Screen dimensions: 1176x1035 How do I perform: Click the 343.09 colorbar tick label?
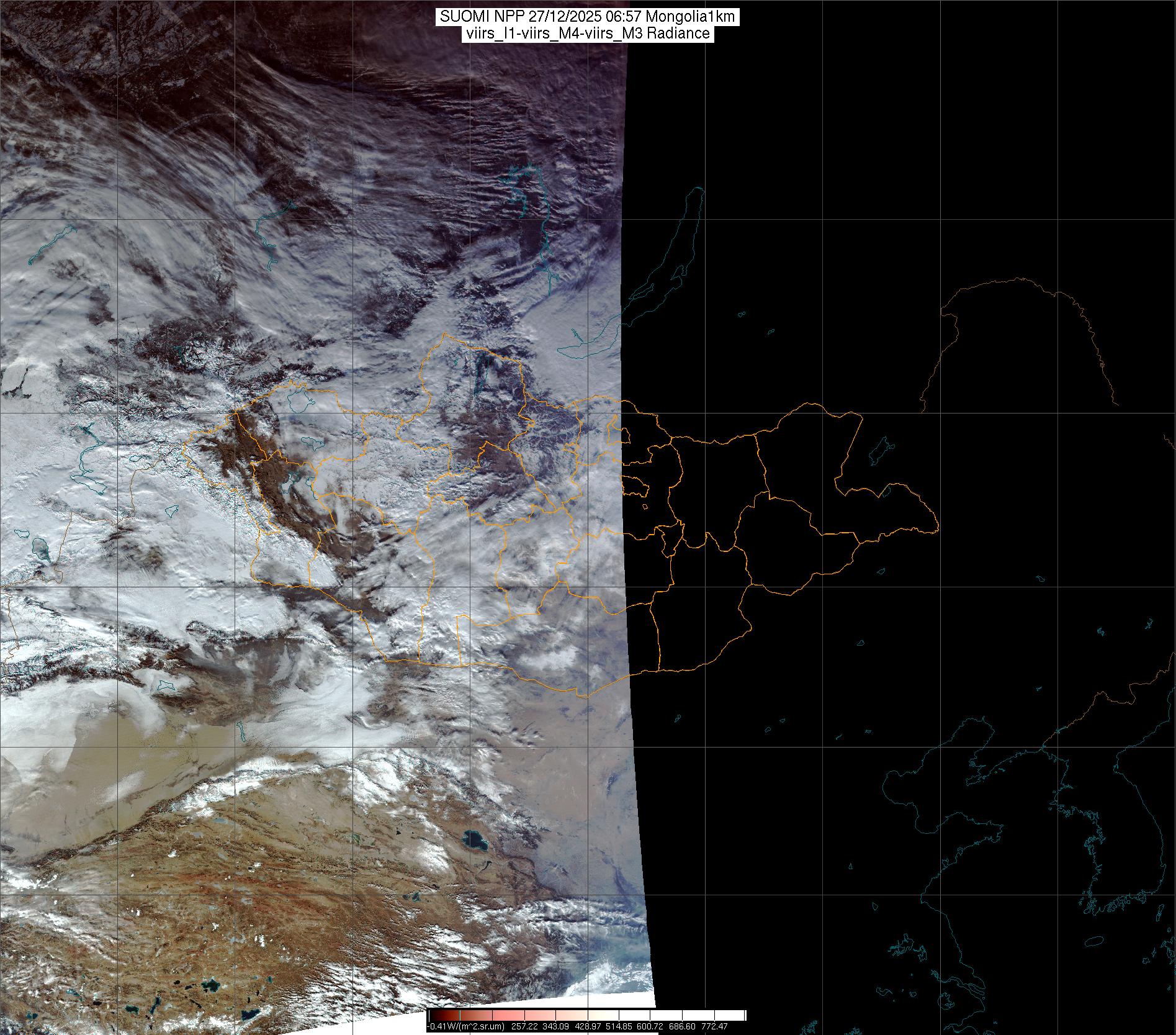pos(556,1027)
